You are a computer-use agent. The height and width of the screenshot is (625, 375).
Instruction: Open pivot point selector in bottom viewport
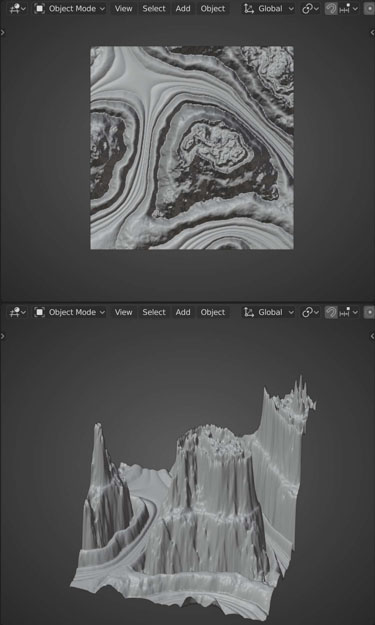click(x=310, y=312)
